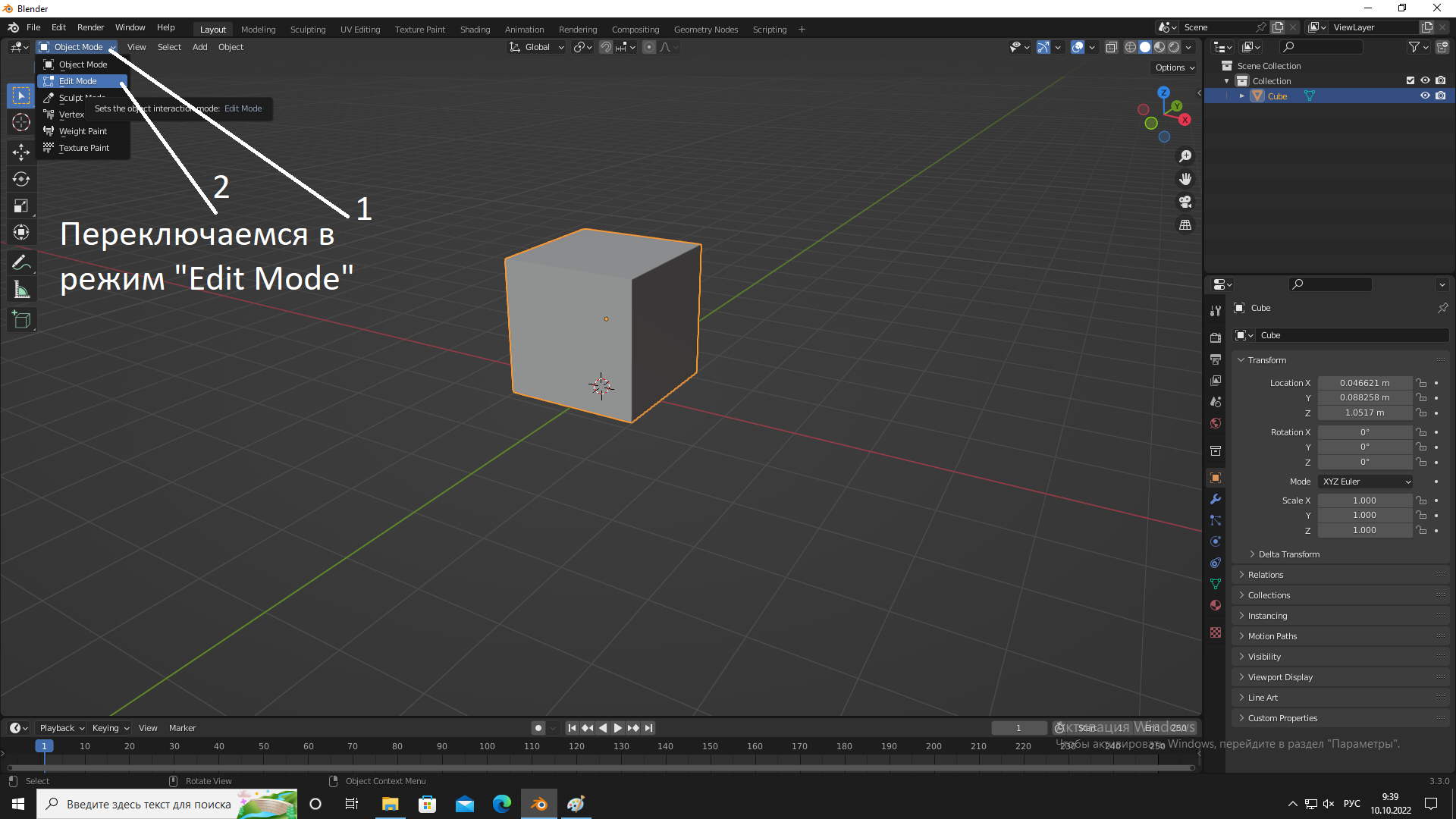Open the Physics properties tab
Screen dimensions: 1456x819
1216,541
